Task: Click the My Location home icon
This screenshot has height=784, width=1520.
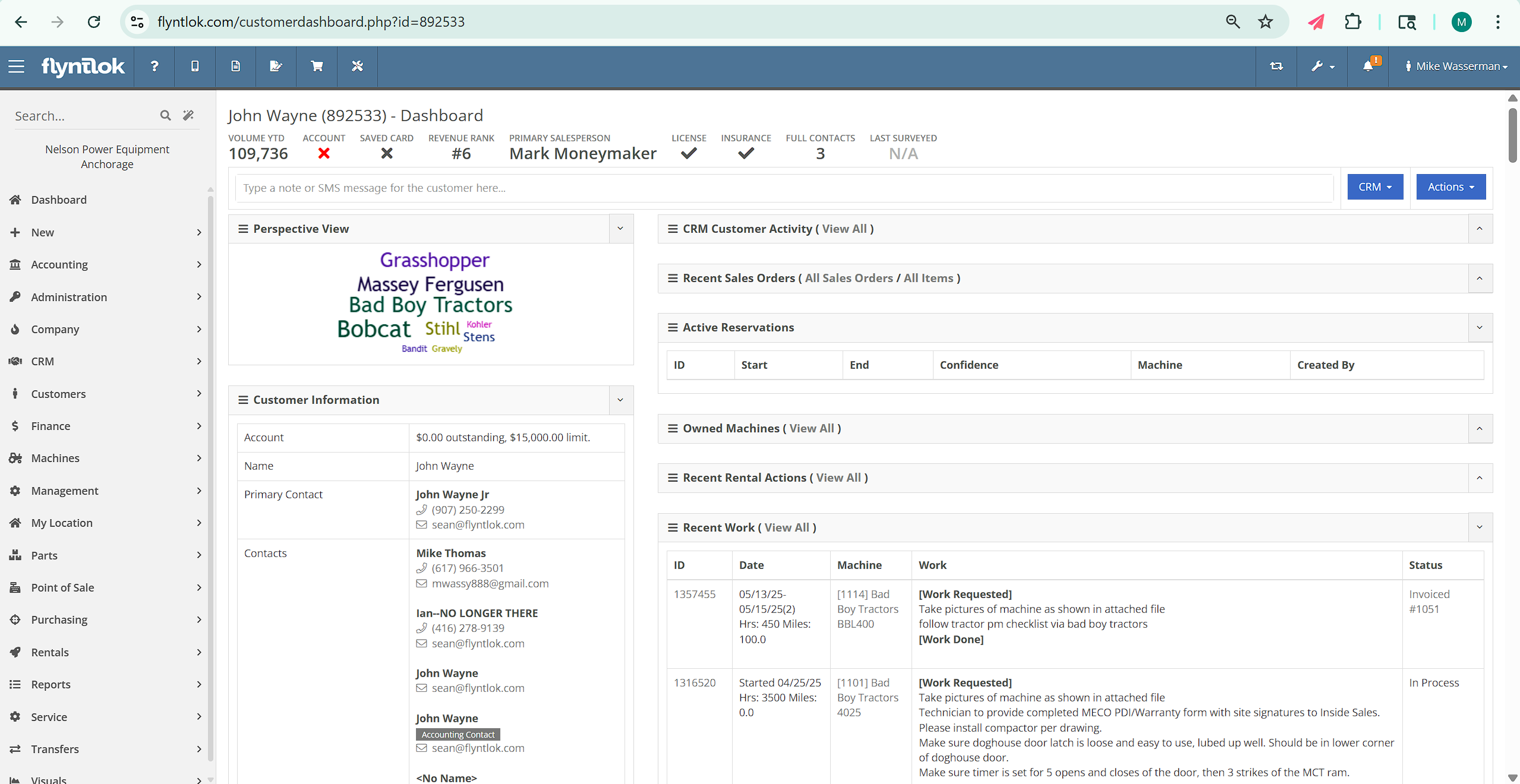Action: point(15,523)
